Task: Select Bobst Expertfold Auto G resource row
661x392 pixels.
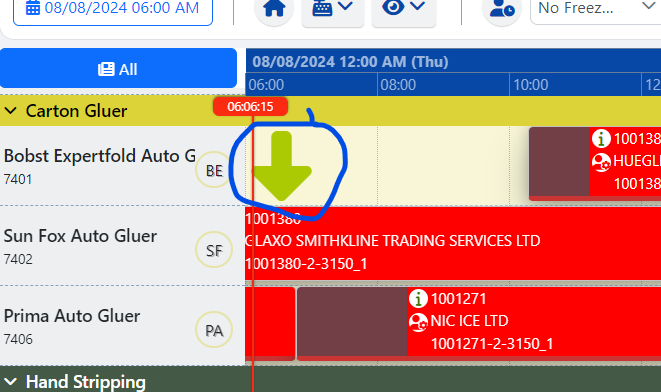Action: [x=122, y=166]
